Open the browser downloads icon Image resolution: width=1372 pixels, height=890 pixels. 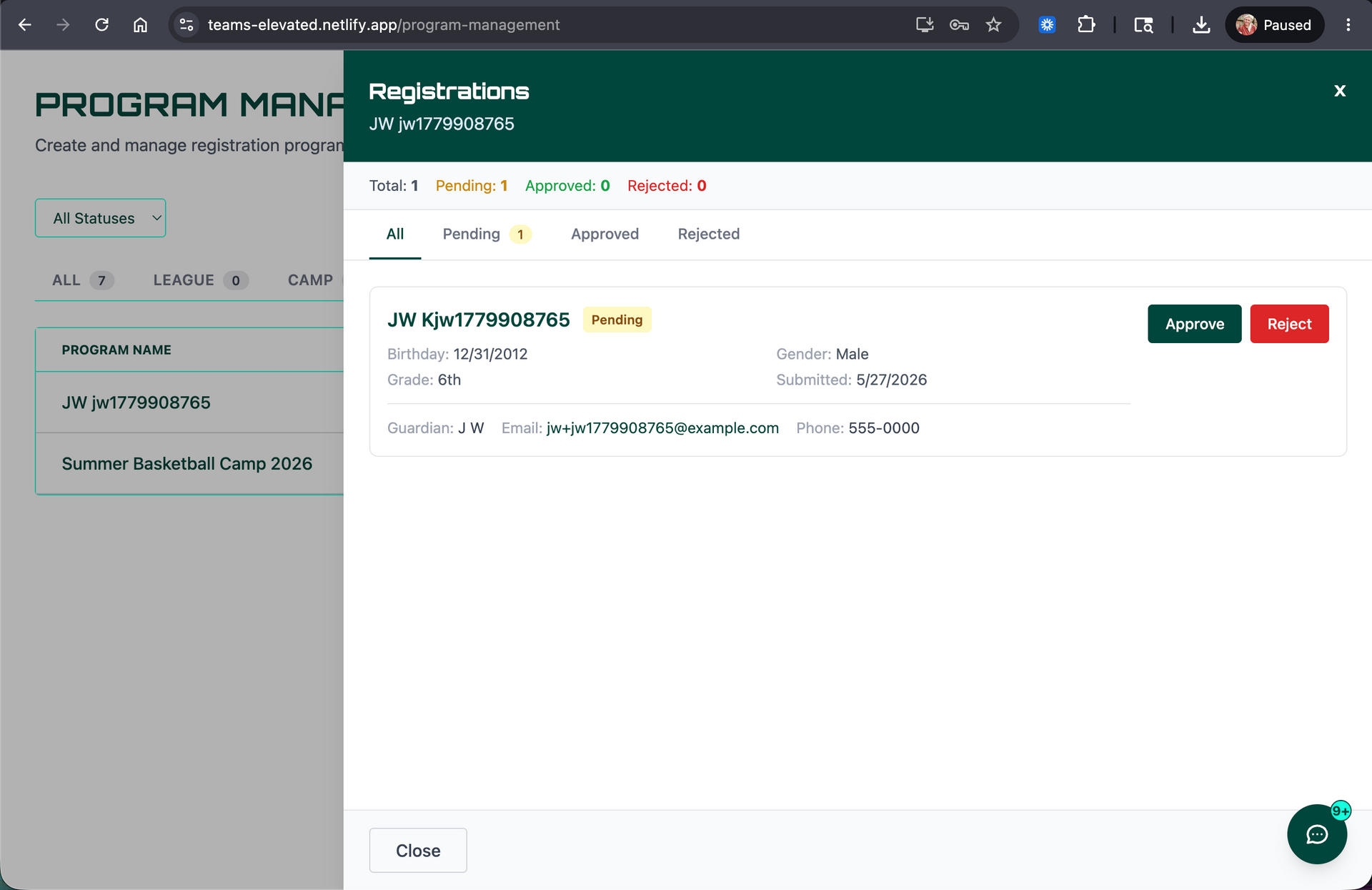coord(1201,25)
